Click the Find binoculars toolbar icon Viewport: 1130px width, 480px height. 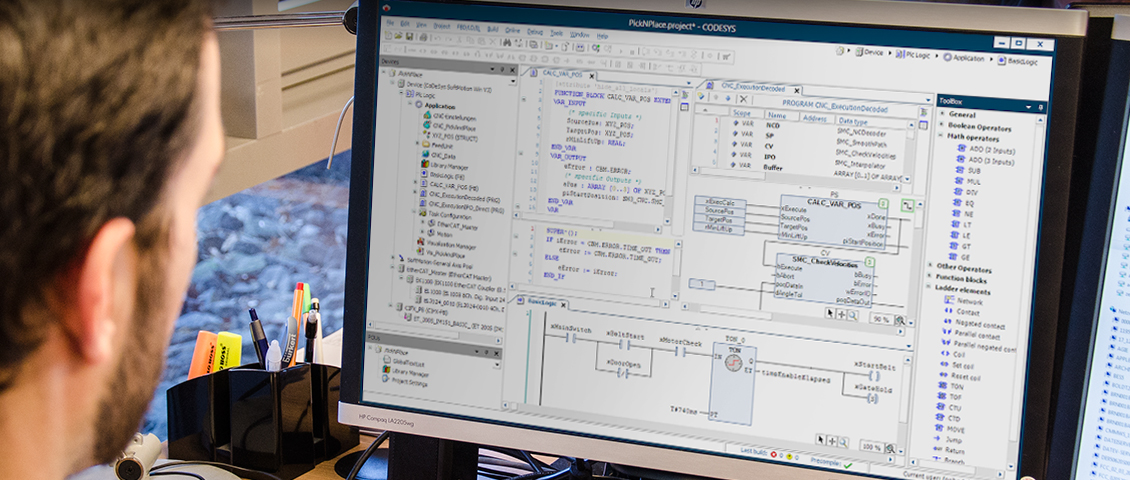point(507,43)
